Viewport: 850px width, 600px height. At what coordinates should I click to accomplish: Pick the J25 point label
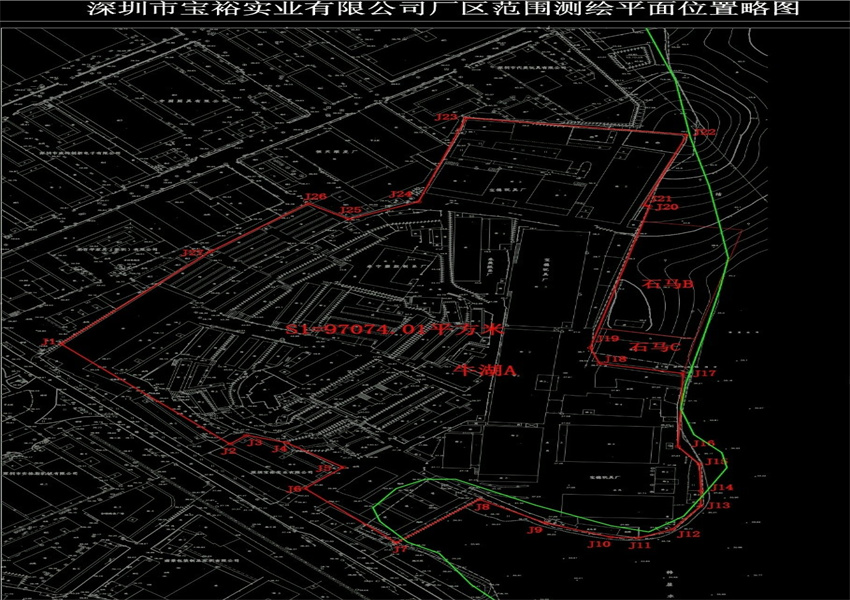[x=350, y=210]
